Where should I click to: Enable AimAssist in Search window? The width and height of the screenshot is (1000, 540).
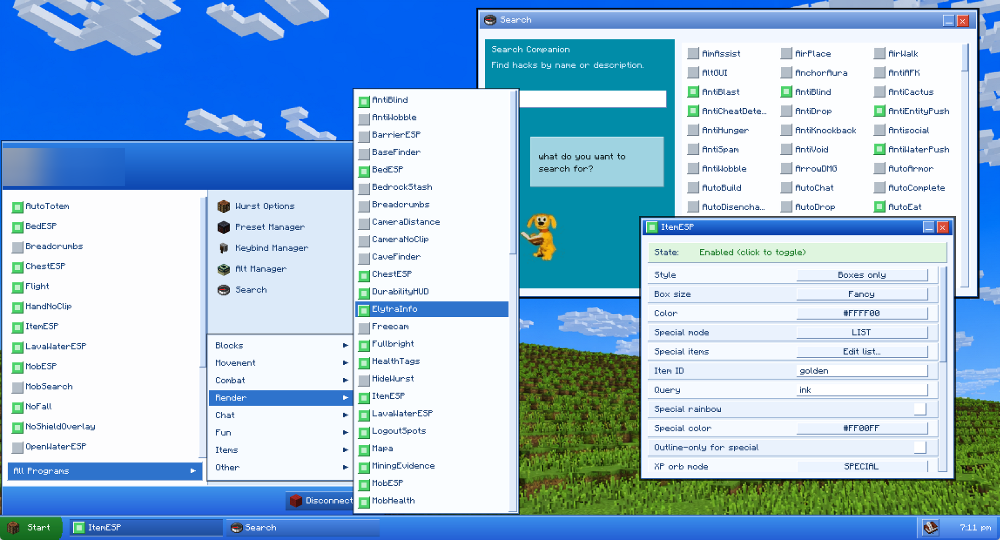pos(693,54)
